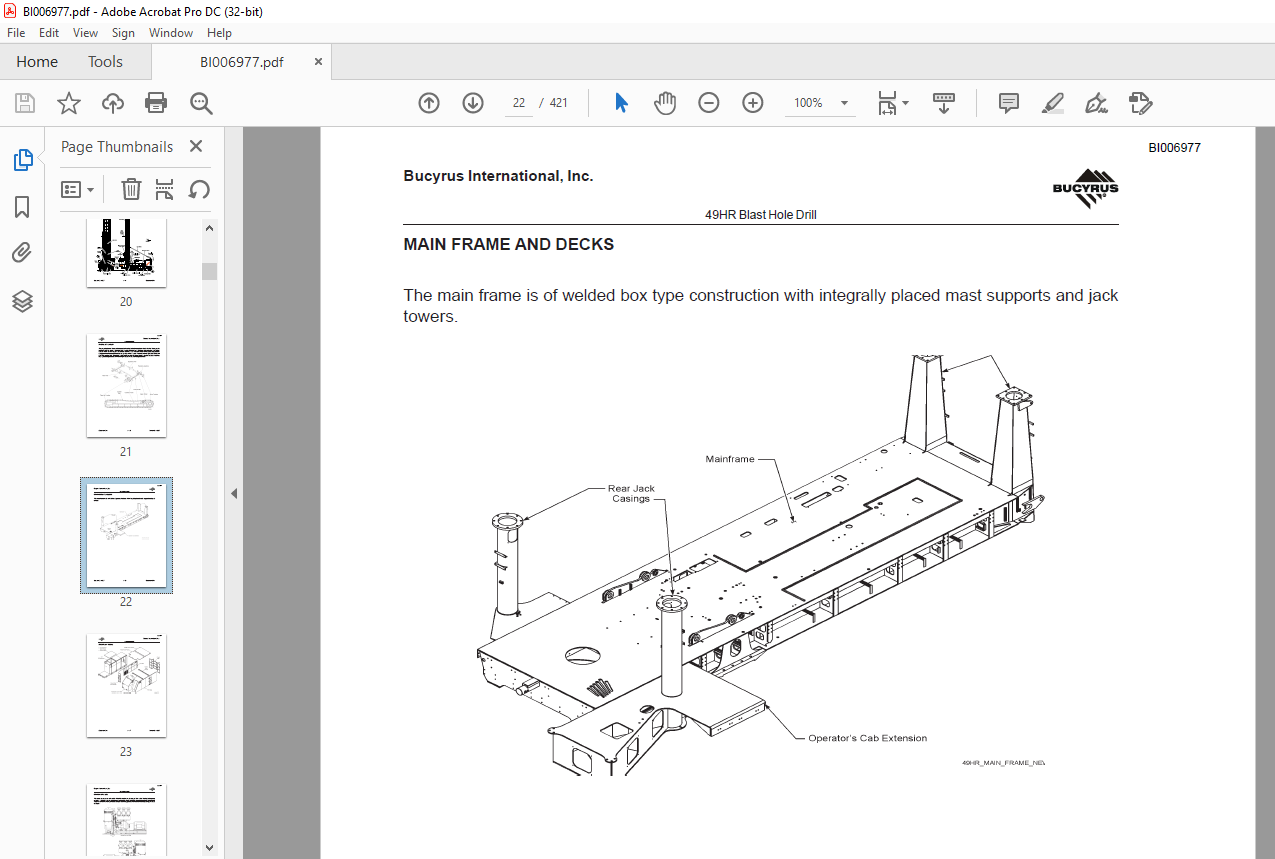Open the Help menu
Image resolution: width=1275 pixels, height=859 pixels.
coord(219,33)
